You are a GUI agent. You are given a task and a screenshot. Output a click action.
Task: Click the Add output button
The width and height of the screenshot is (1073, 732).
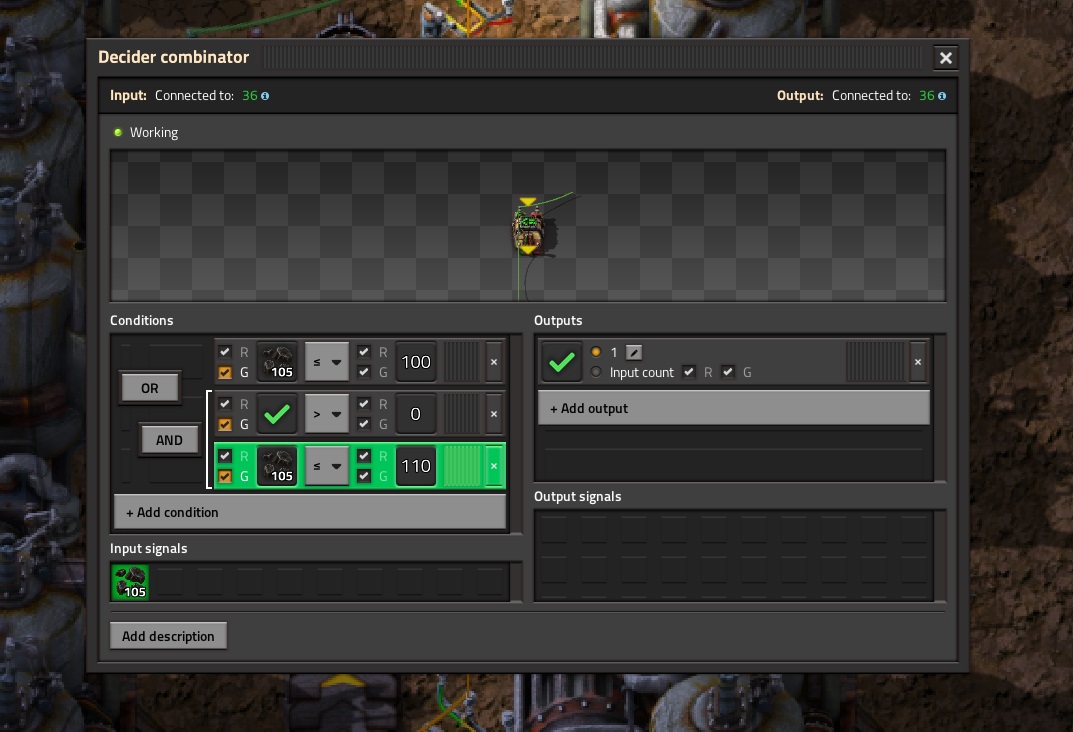(x=733, y=408)
